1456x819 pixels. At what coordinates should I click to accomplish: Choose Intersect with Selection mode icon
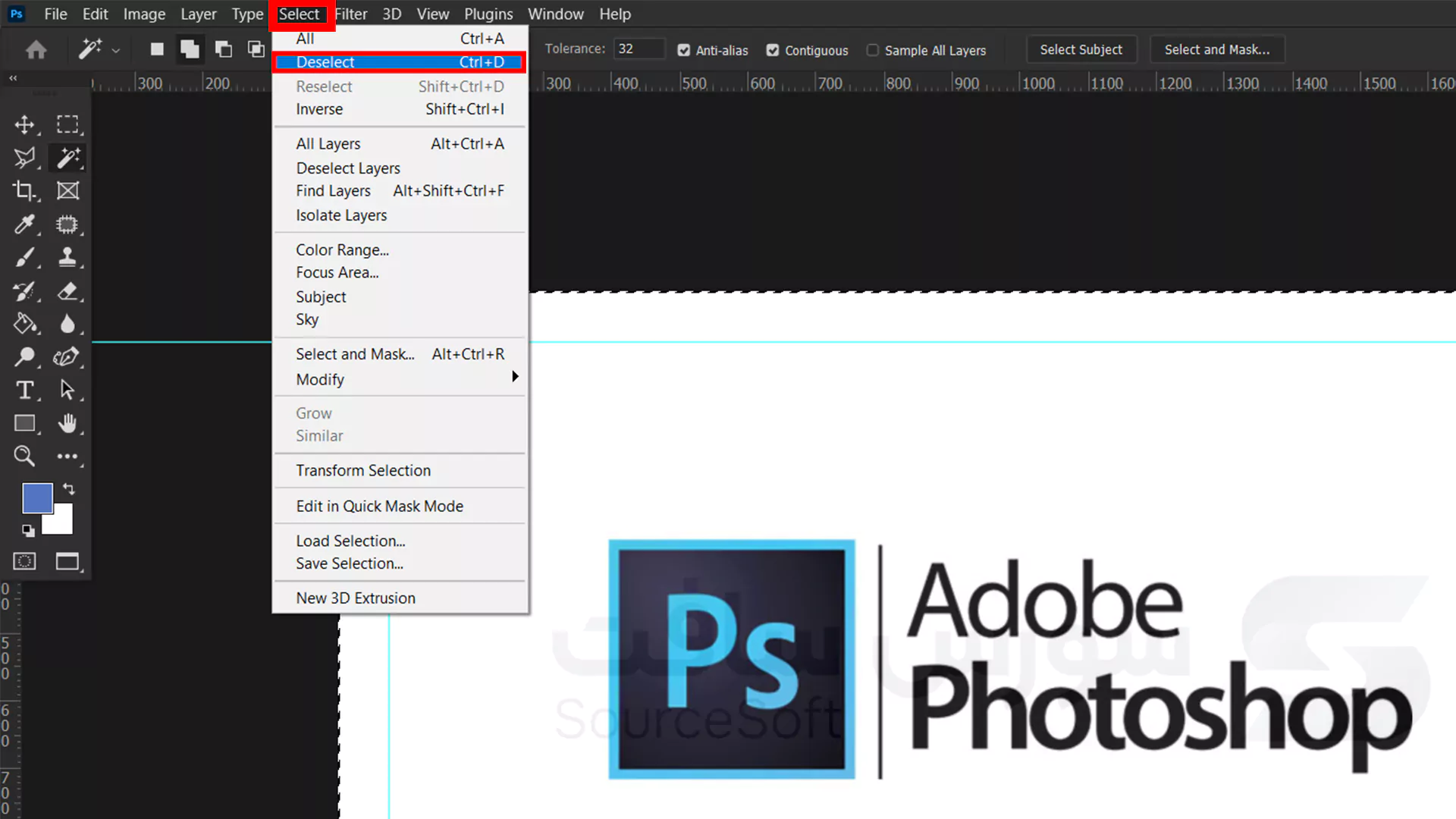tap(256, 49)
